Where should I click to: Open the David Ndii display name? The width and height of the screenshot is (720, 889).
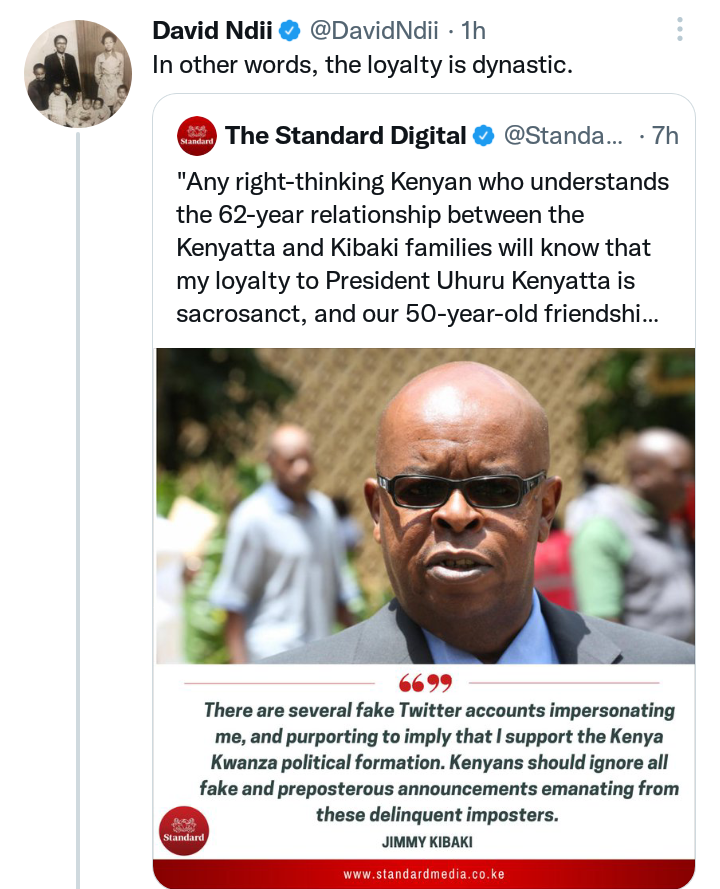coord(213,31)
